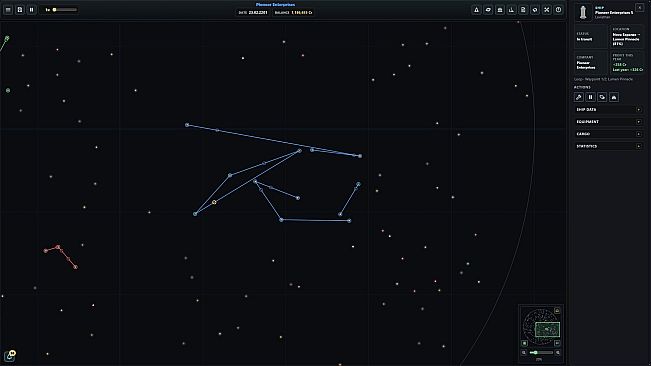Toggle the minimap bottom-right button

tap(557, 343)
